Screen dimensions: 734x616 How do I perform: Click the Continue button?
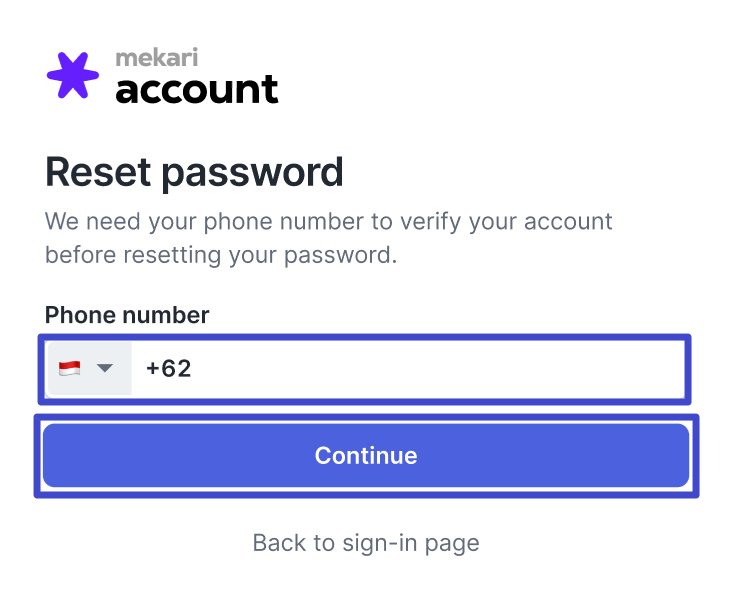(x=366, y=455)
